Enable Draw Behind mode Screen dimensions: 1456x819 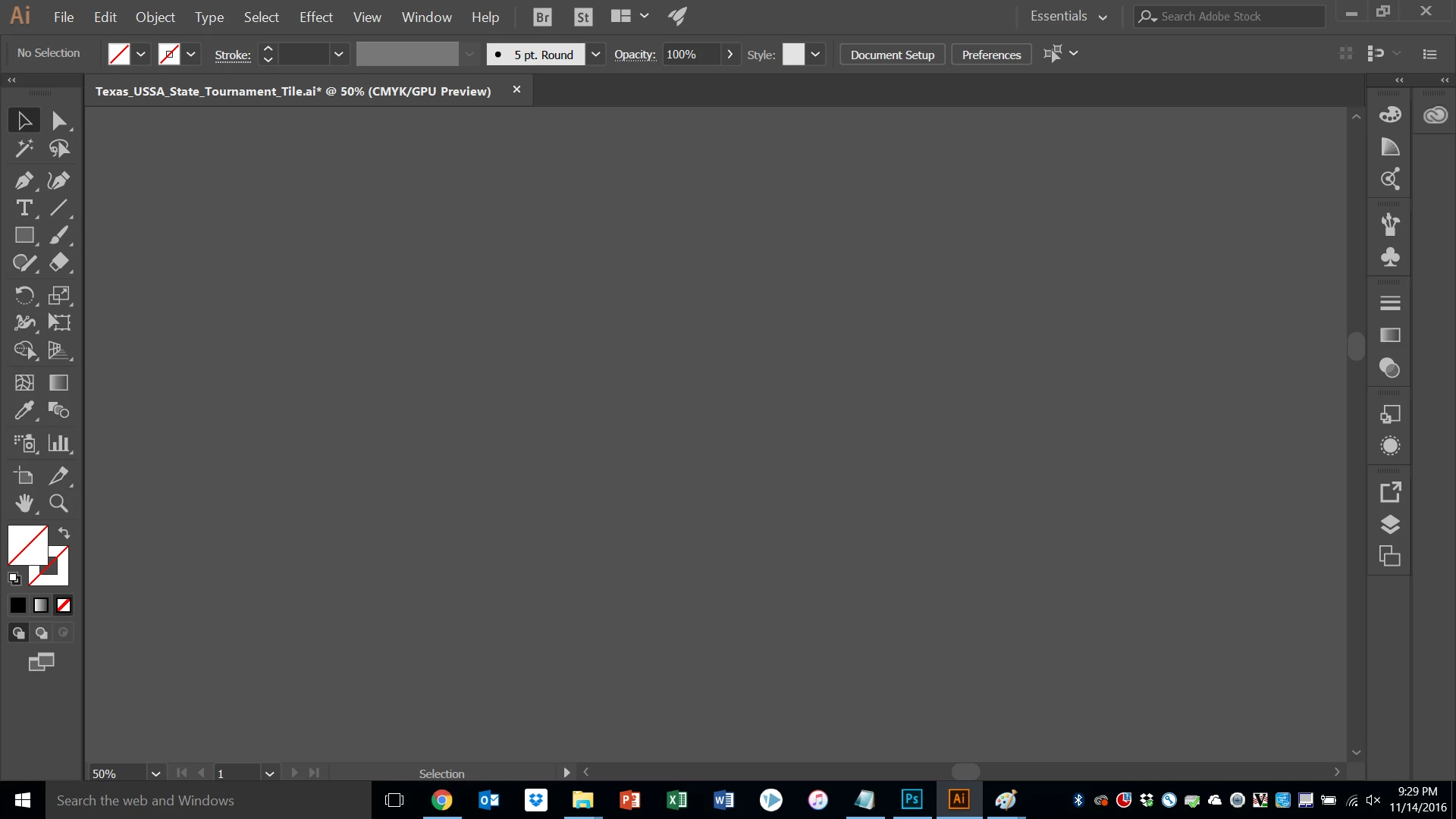coord(41,632)
